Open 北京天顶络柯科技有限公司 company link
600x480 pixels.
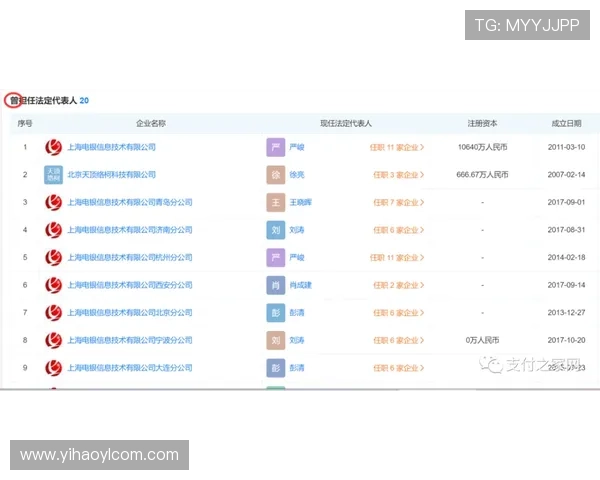[111, 175]
